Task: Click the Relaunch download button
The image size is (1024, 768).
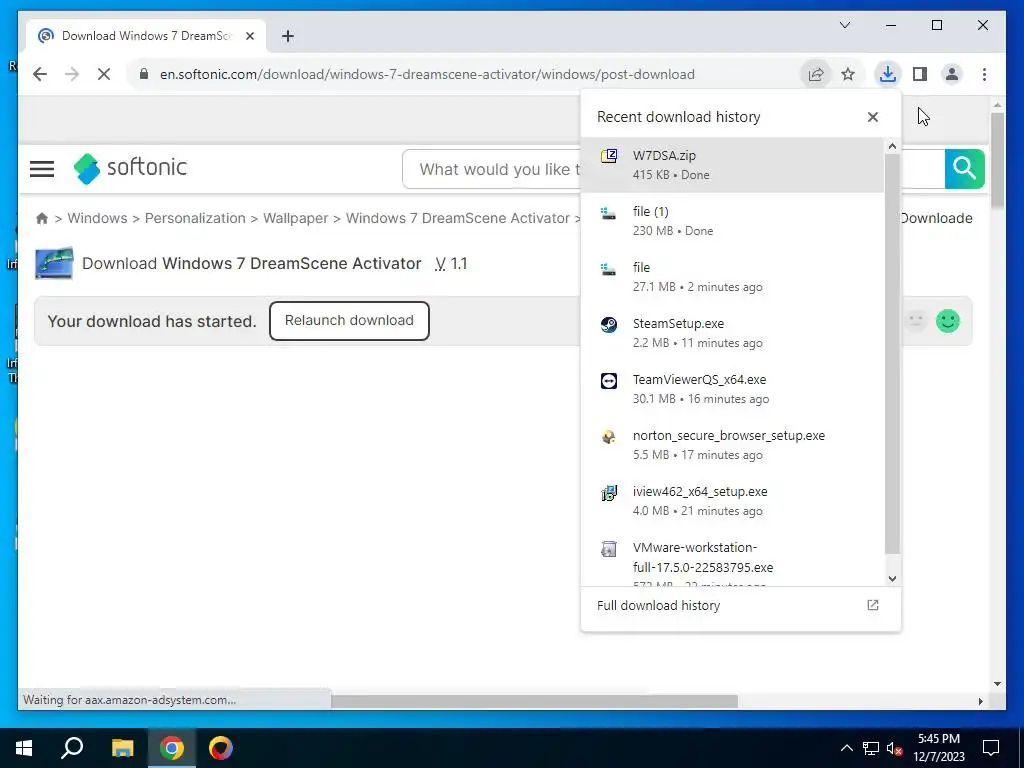Action: tap(349, 321)
